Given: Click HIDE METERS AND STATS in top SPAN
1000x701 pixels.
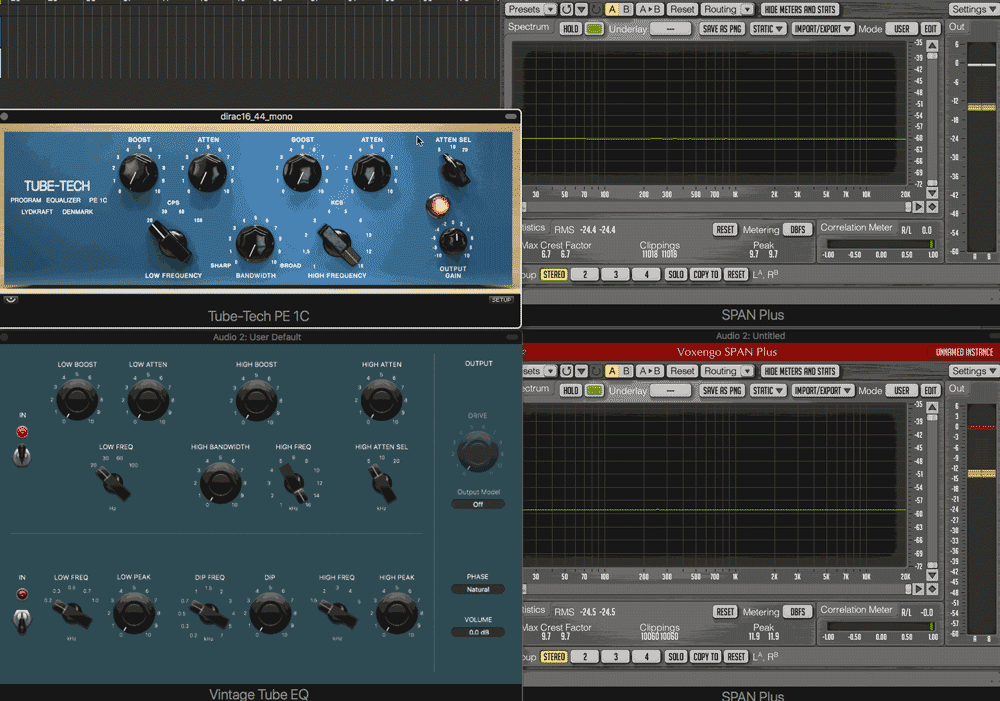Looking at the screenshot, I should pos(800,10).
